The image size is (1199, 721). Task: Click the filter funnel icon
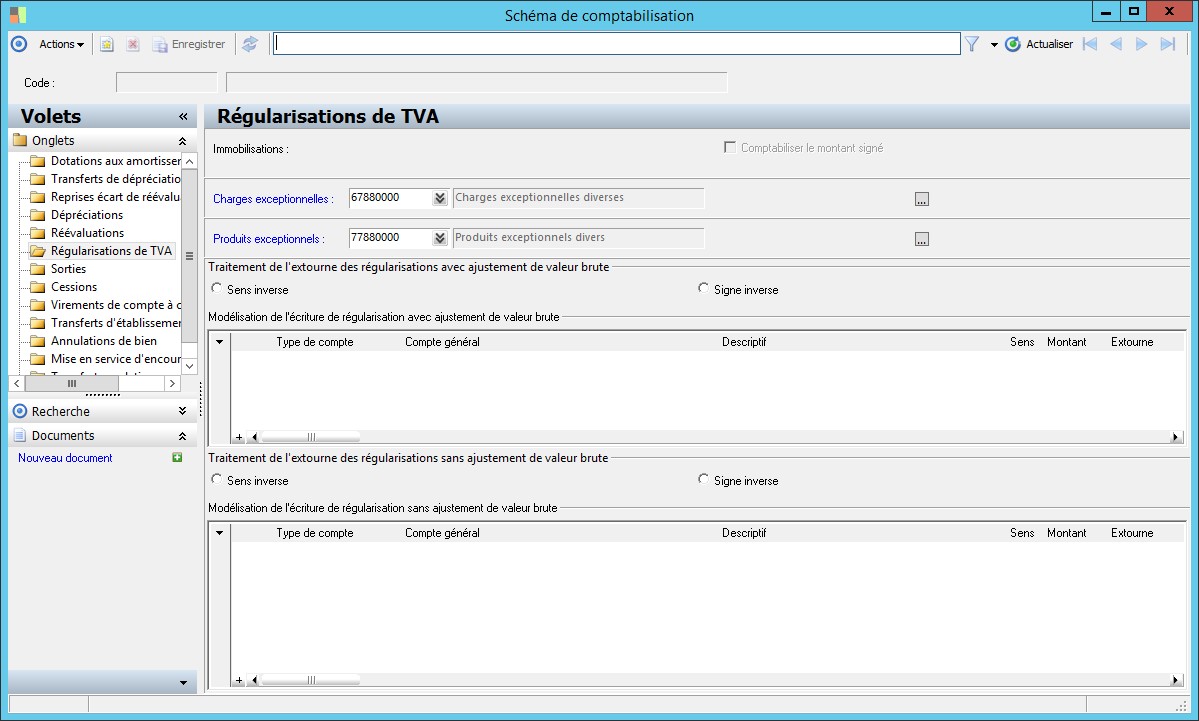pos(972,44)
